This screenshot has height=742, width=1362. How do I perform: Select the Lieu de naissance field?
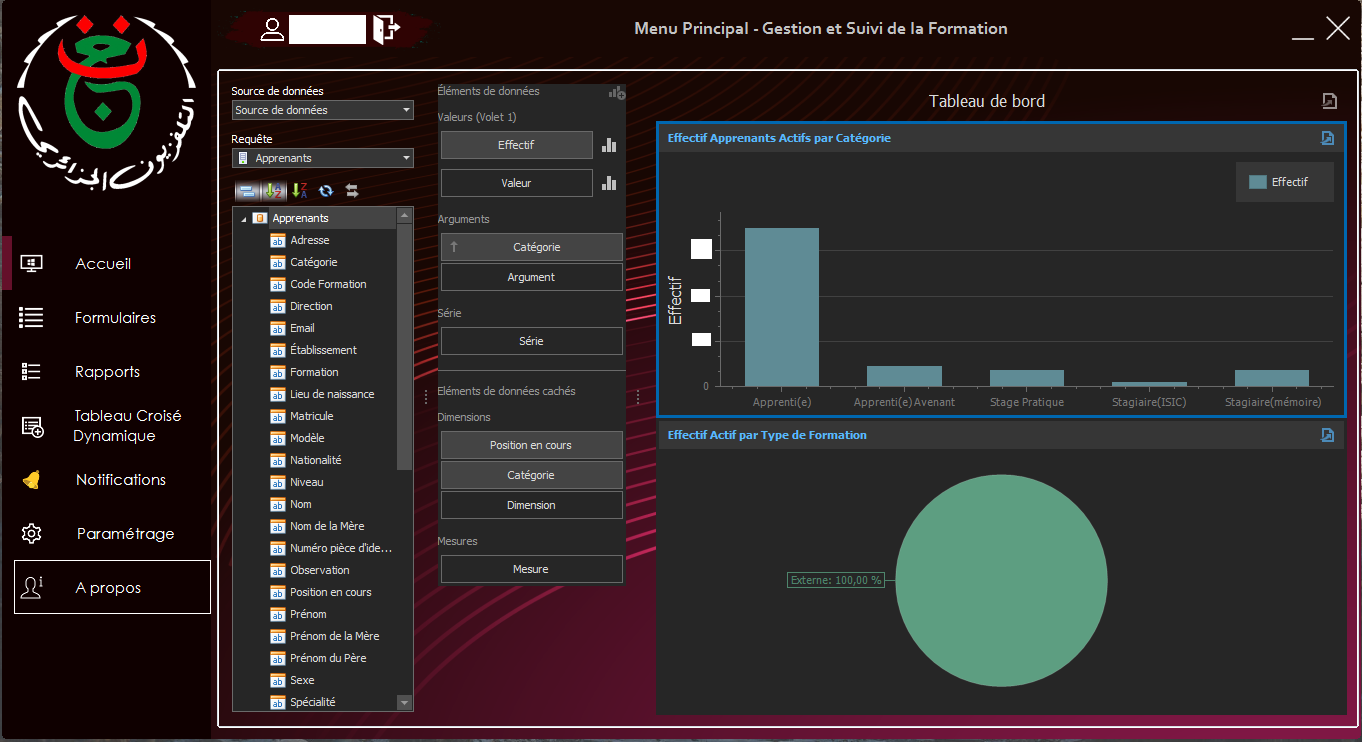click(332, 394)
